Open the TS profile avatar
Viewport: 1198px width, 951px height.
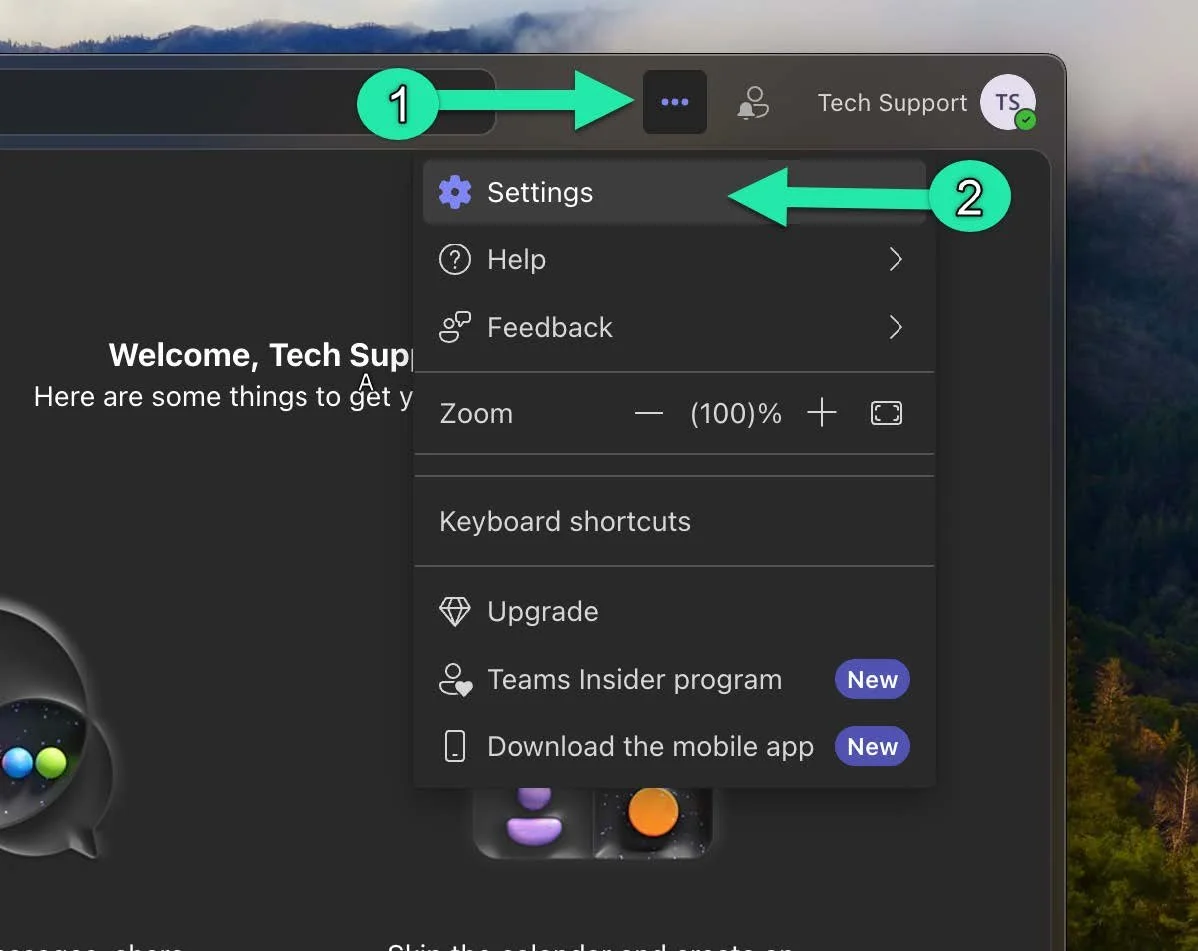point(1008,102)
